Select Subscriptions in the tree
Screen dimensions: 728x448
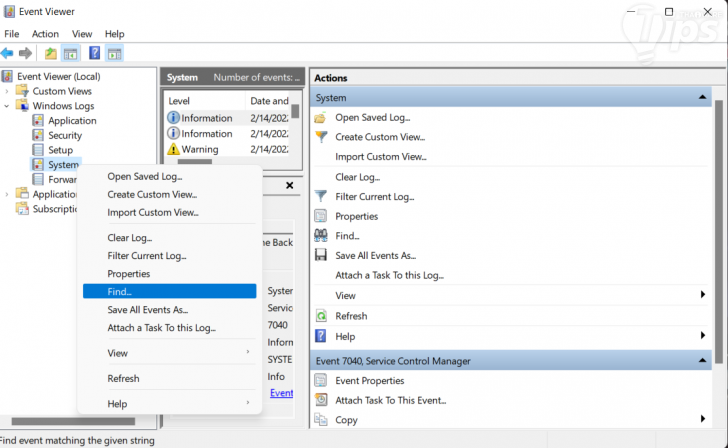click(x=55, y=209)
